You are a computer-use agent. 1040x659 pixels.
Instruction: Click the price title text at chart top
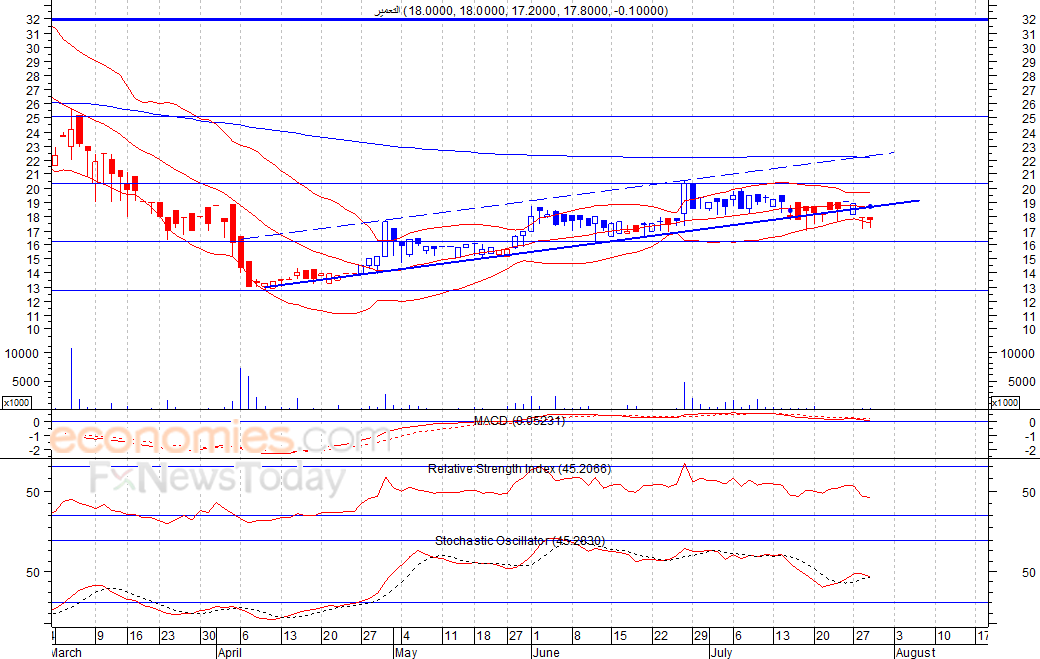520,10
